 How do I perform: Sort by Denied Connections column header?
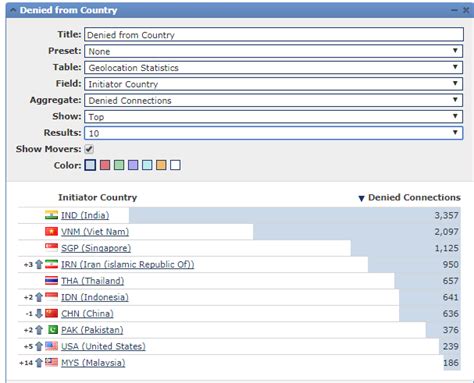[414, 197]
